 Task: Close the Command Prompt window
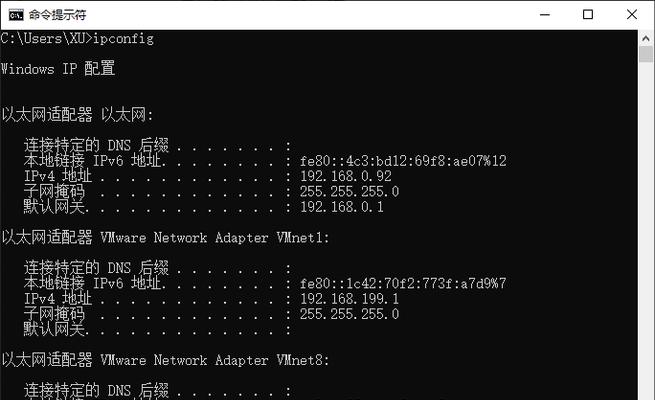pyautogui.click(x=632, y=15)
